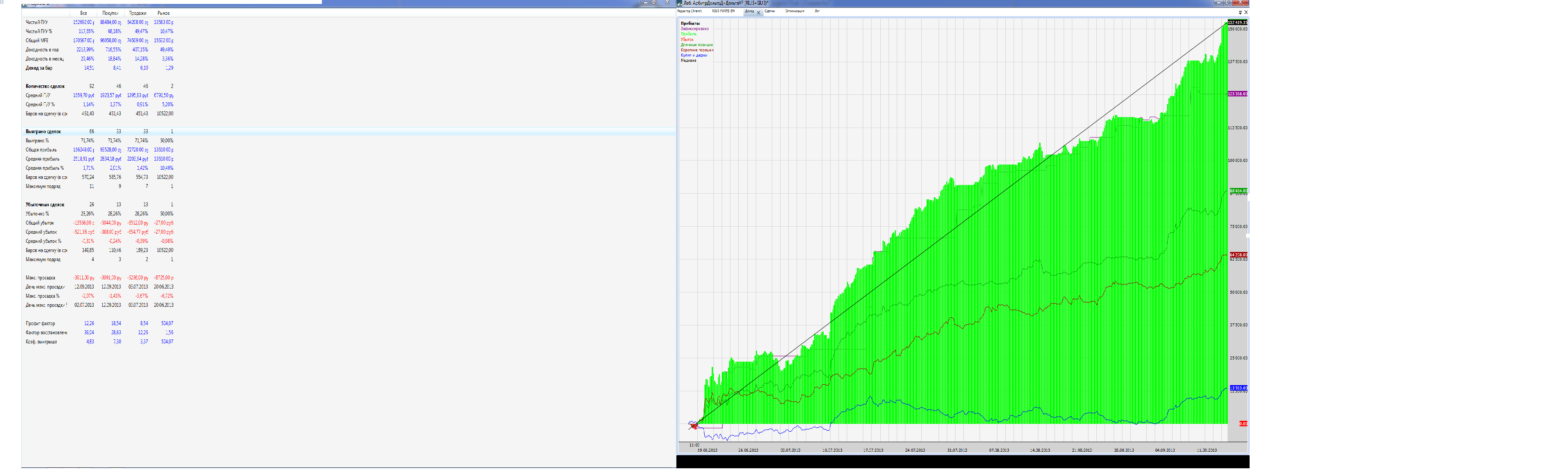1568x470 pixels.
Task: Click the black 152 419.35 price marker
Action: pos(1237,23)
